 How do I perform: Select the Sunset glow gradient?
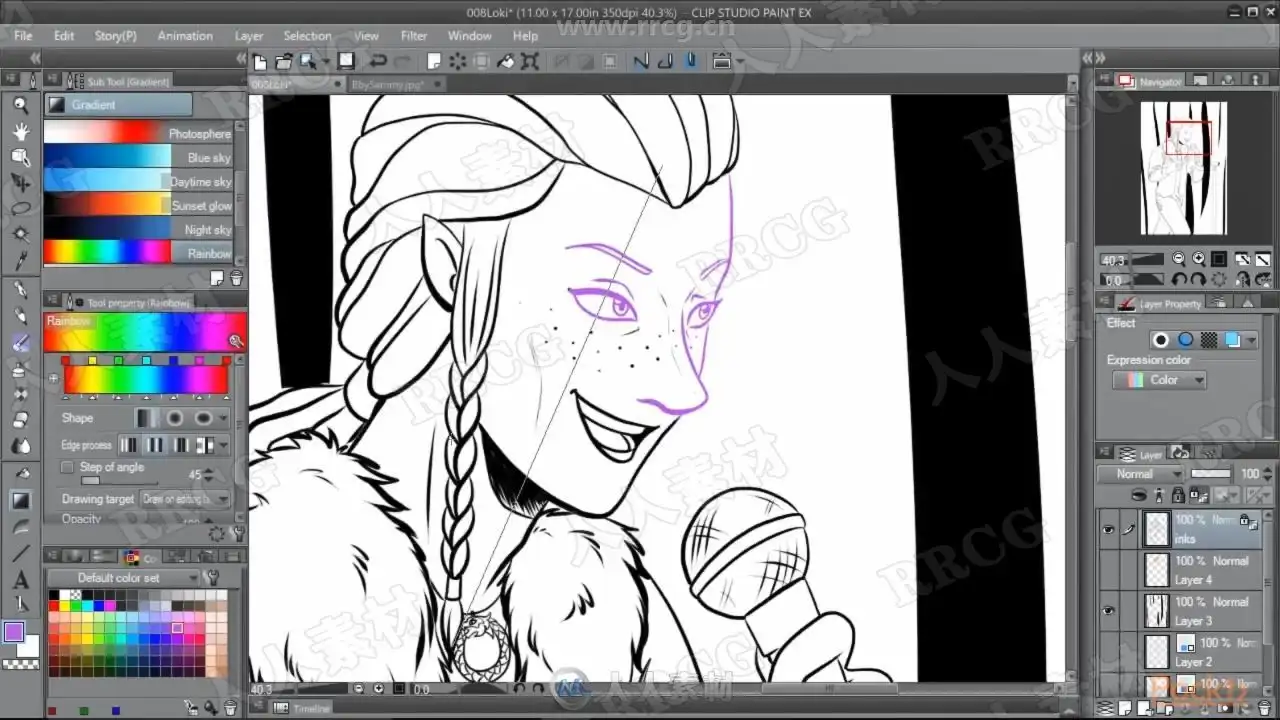pyautogui.click(x=138, y=205)
